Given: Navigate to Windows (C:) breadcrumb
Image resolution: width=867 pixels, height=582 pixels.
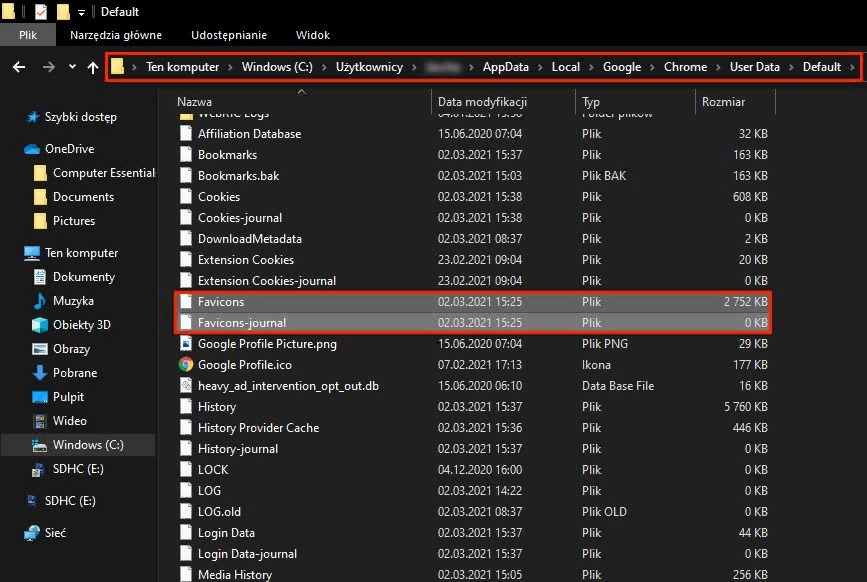Looking at the screenshot, I should click(277, 67).
